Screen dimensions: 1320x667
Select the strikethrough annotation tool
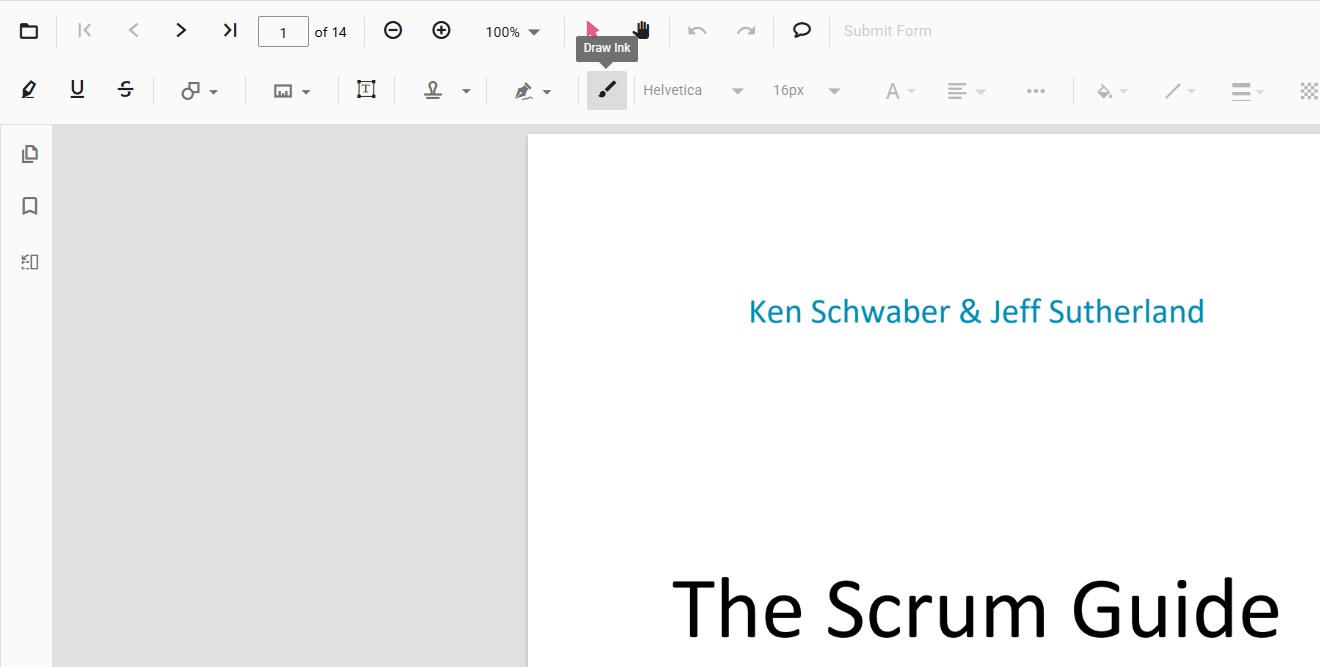(125, 90)
